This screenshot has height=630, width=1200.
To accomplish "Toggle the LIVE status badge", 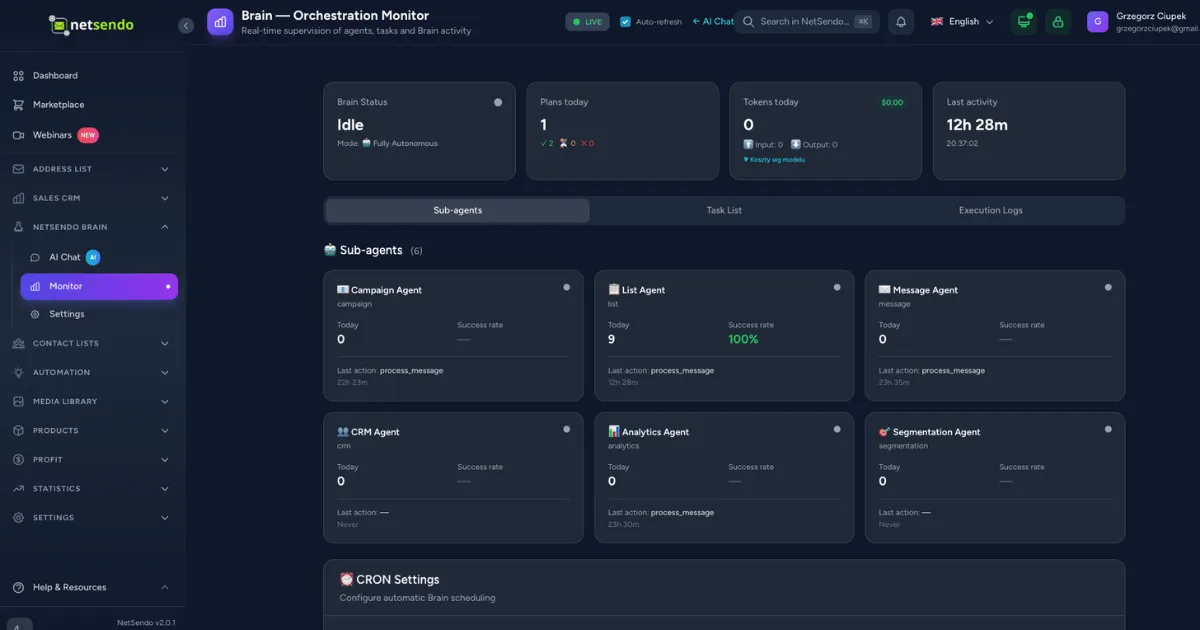I will 587,22.
